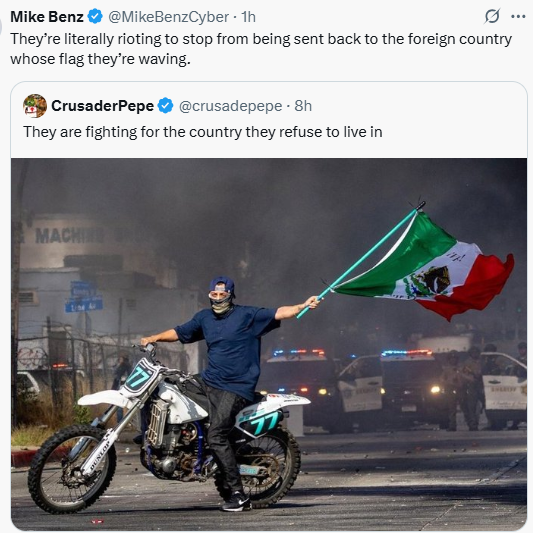The image size is (533, 533).
Task: Click the Grok circle-slash icon
Action: point(492,16)
